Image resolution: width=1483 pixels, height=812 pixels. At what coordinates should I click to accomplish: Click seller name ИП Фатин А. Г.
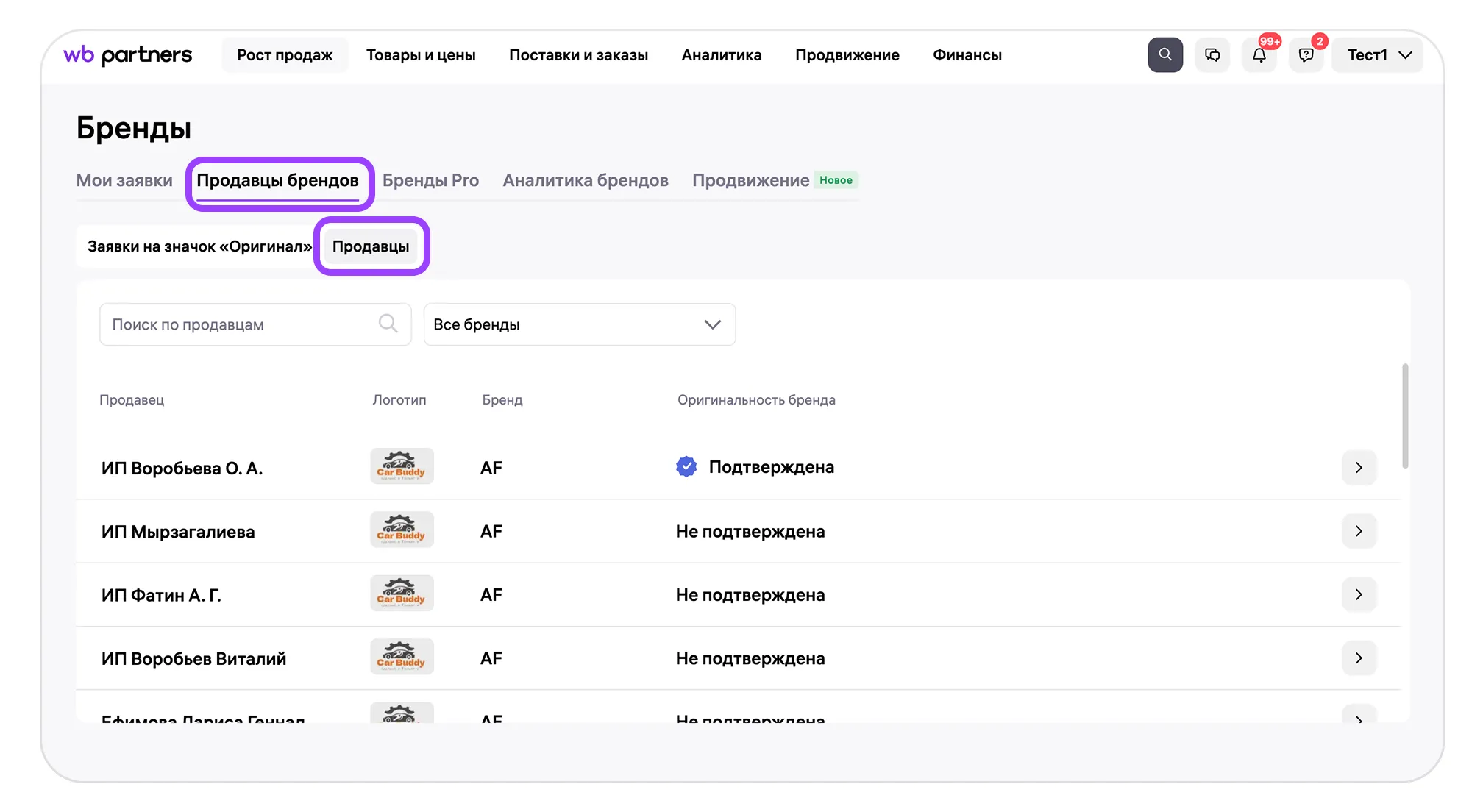pyautogui.click(x=161, y=595)
